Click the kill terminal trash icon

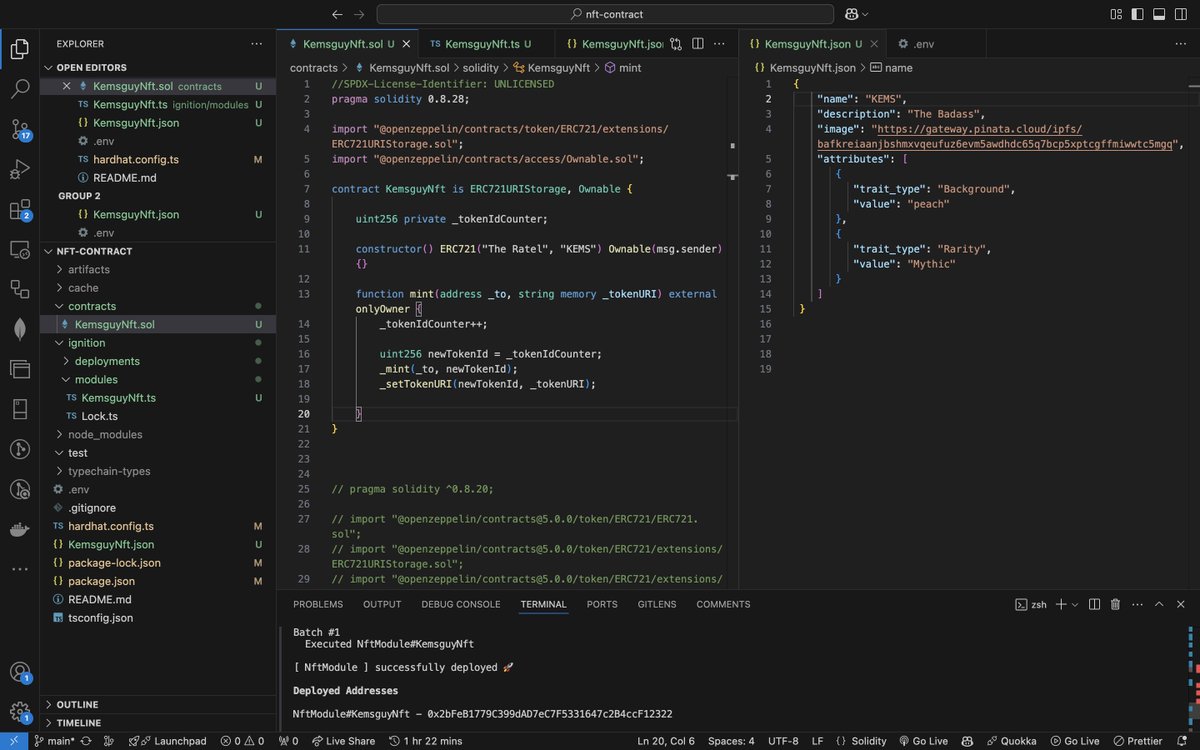(1115, 604)
